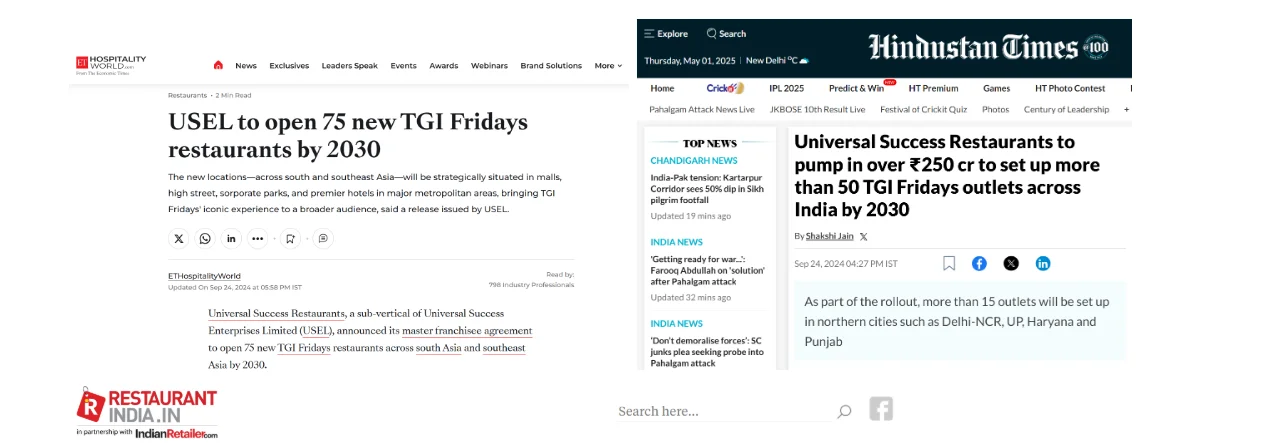
Task: Open Shakshi Jain's X profile icon
Action: (x=863, y=236)
